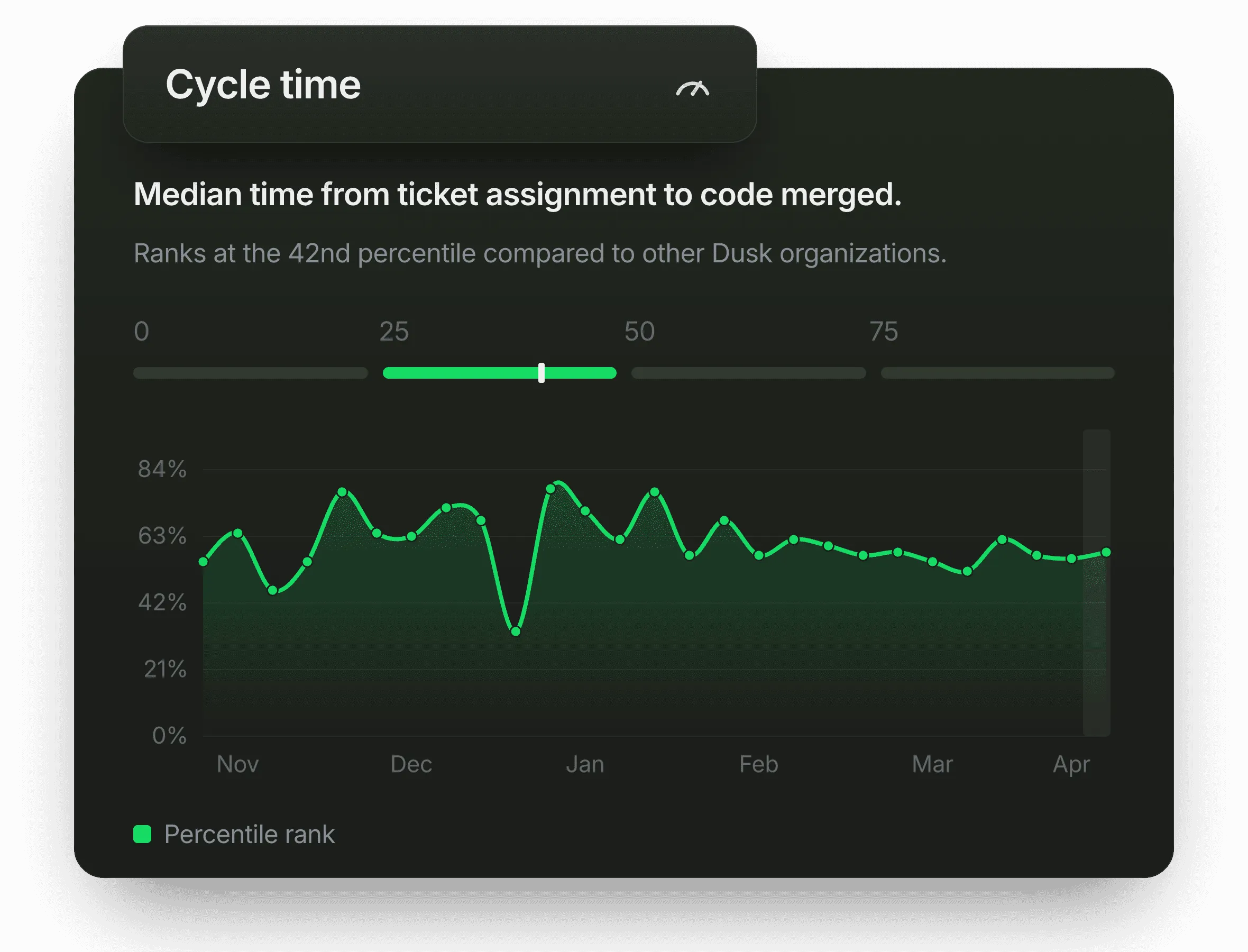Click the first data point of the chart

[x=204, y=562]
